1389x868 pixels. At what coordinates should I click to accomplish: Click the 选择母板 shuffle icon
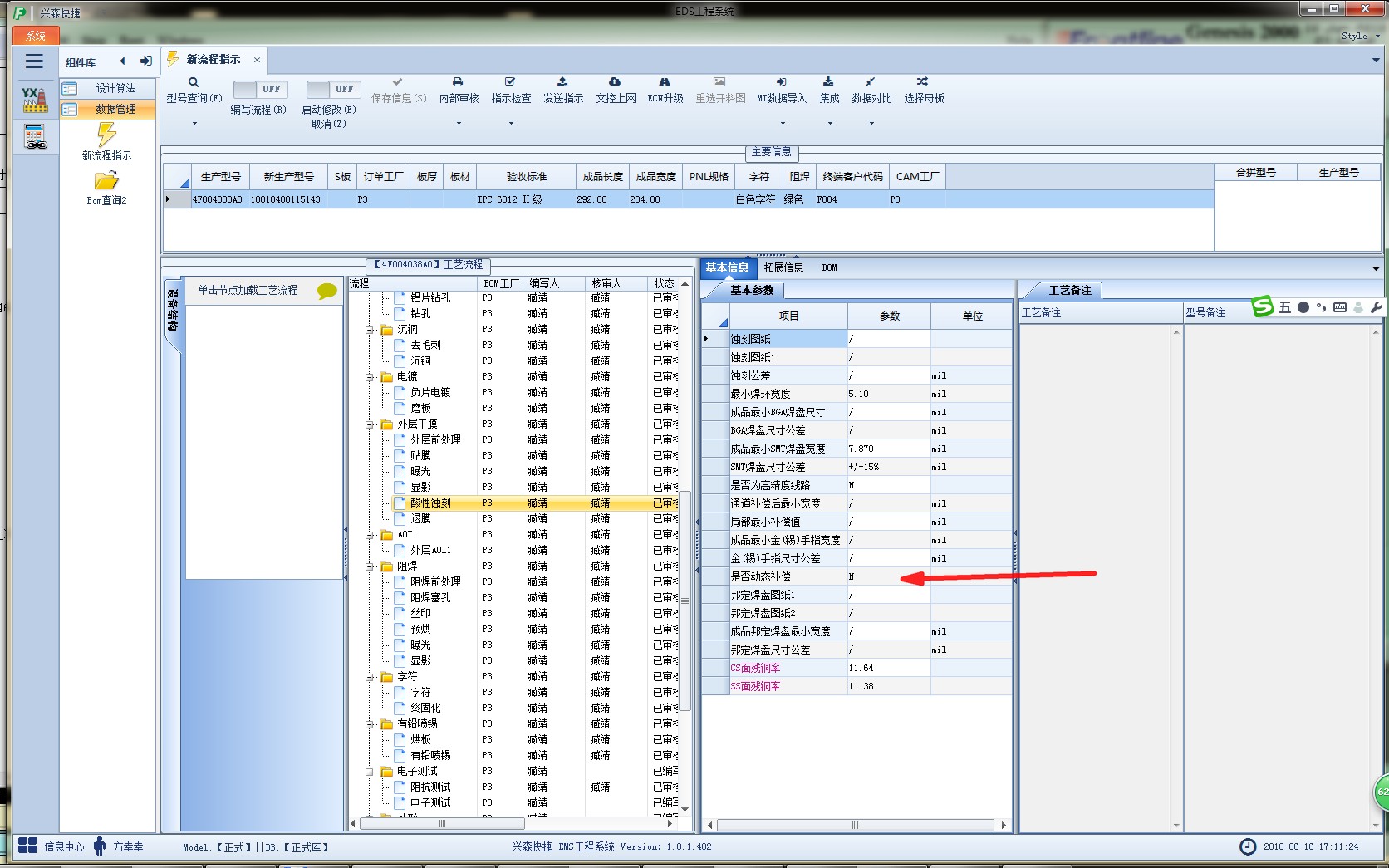pyautogui.click(x=923, y=81)
